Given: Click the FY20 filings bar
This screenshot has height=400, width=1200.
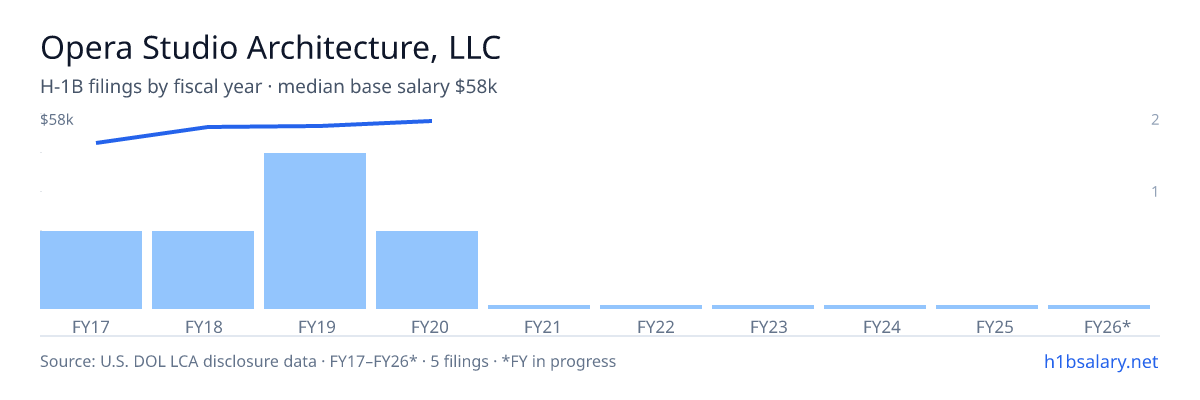Looking at the screenshot, I should pyautogui.click(x=427, y=270).
